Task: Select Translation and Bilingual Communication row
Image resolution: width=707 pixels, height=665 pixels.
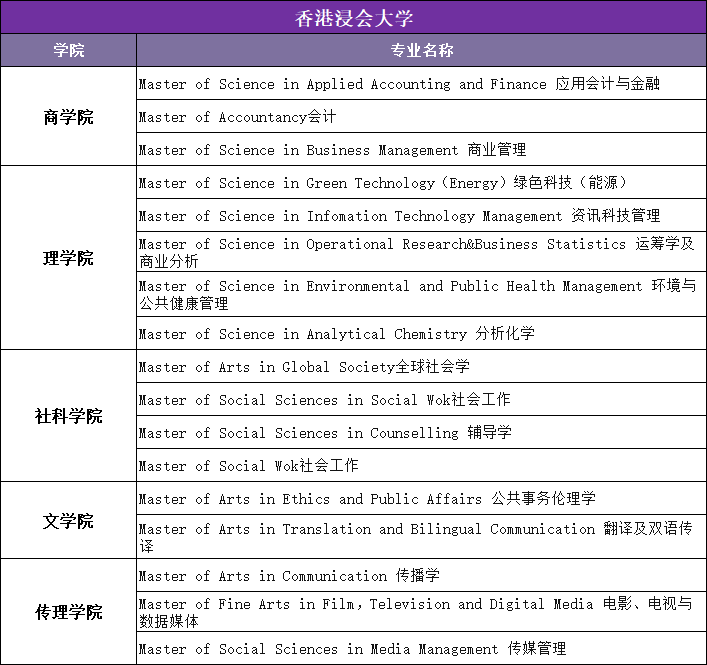Action: (422, 537)
